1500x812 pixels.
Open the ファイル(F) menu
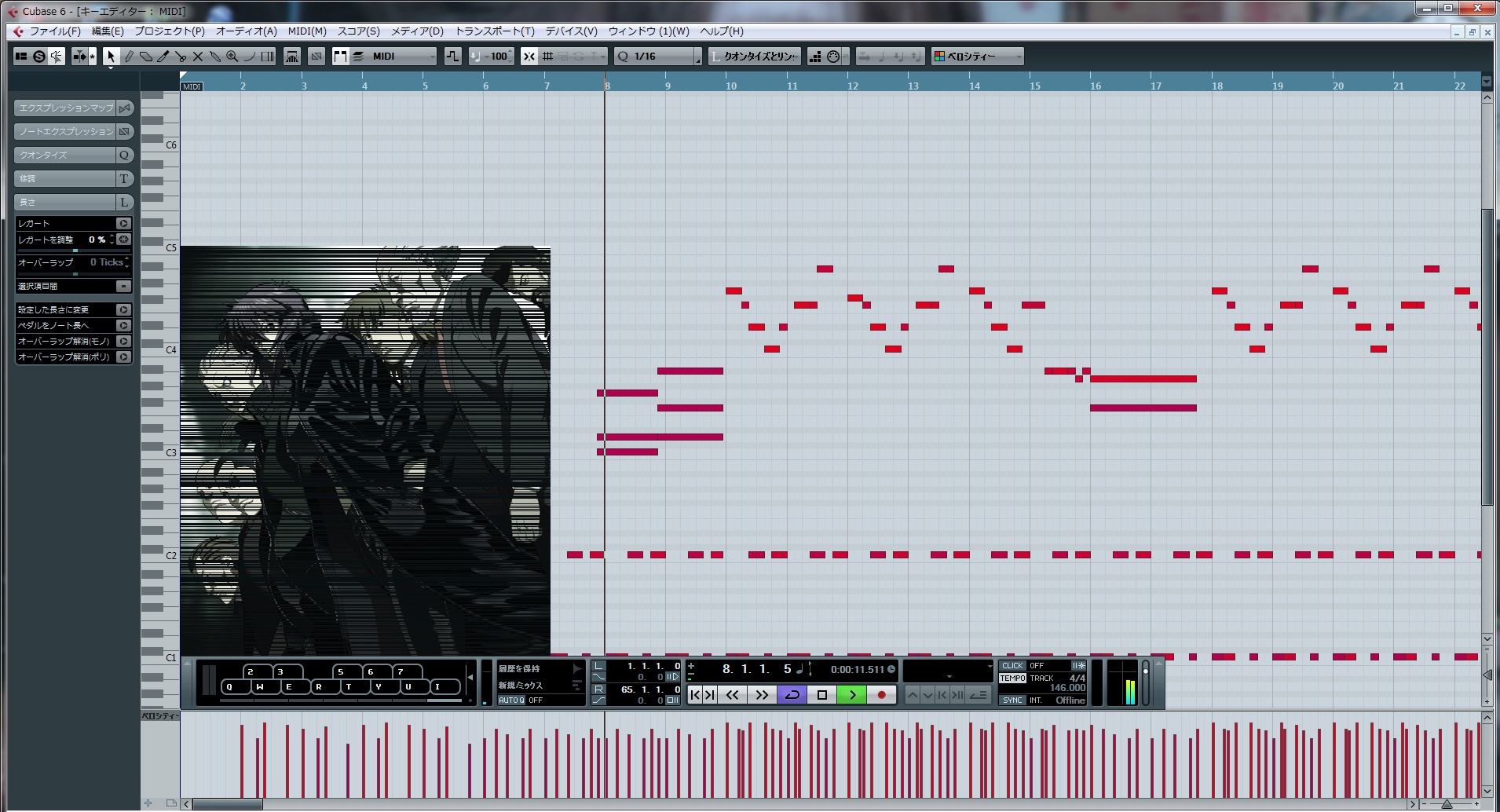click(55, 31)
